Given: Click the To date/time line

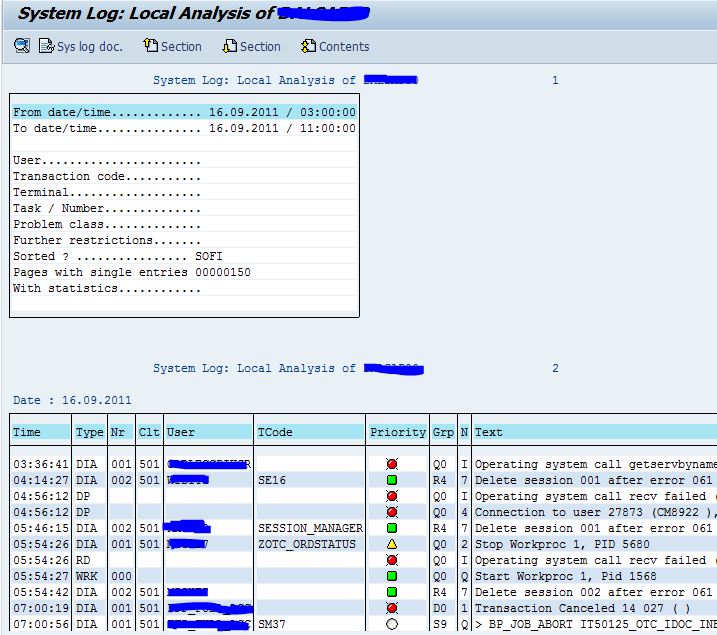Looking at the screenshot, I should pos(184,128).
